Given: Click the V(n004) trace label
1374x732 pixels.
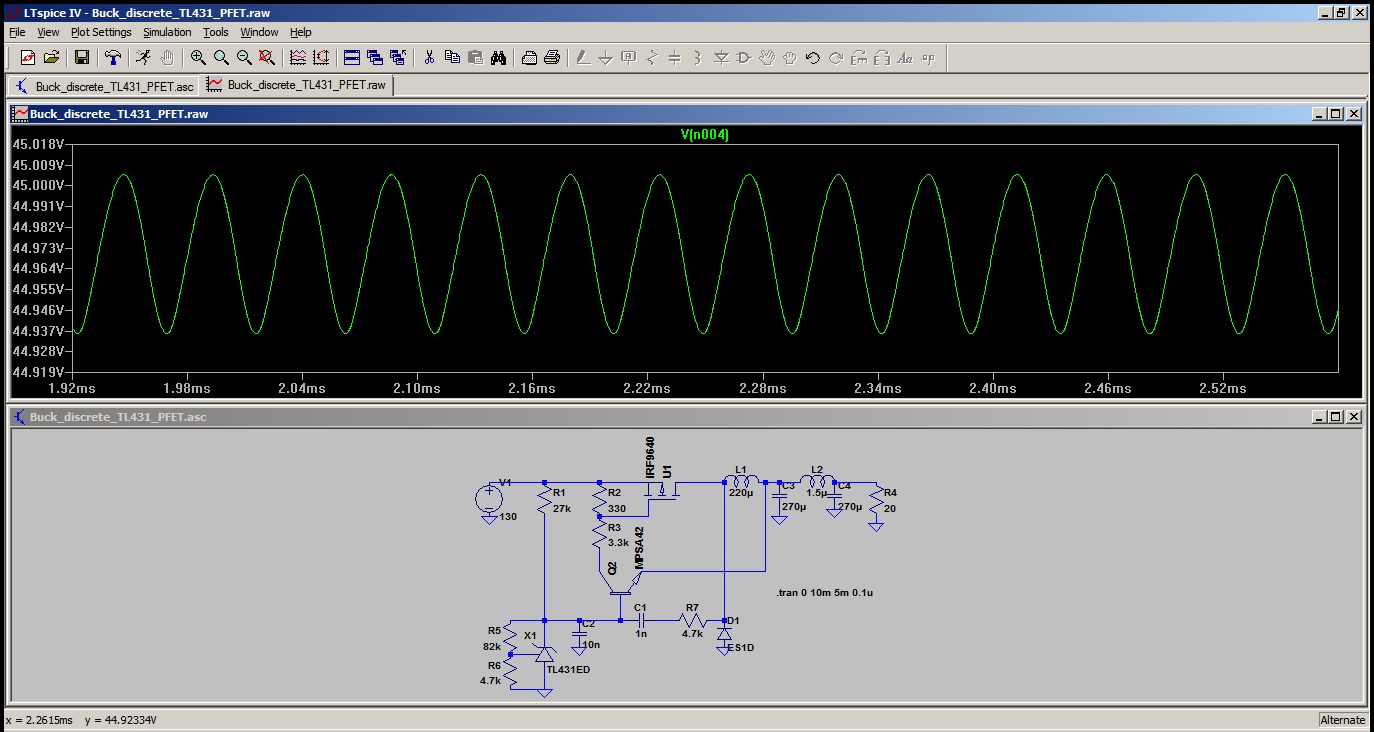Looking at the screenshot, I should pos(704,135).
